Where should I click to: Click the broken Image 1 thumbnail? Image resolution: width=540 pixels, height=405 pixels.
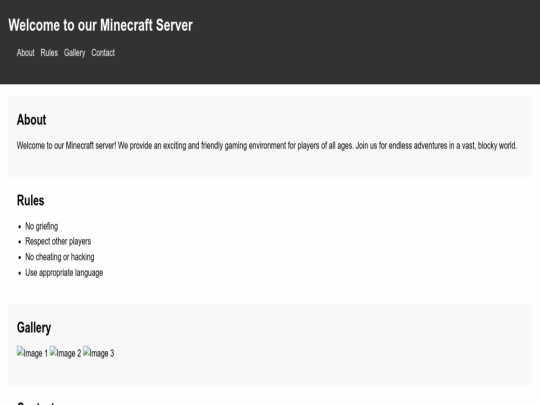coord(32,353)
